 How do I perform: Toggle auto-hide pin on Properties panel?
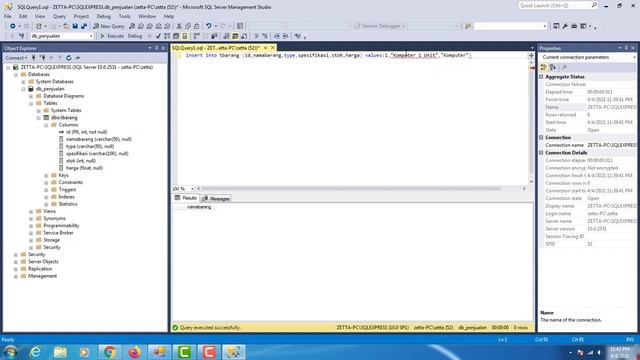pyautogui.click(x=626, y=48)
